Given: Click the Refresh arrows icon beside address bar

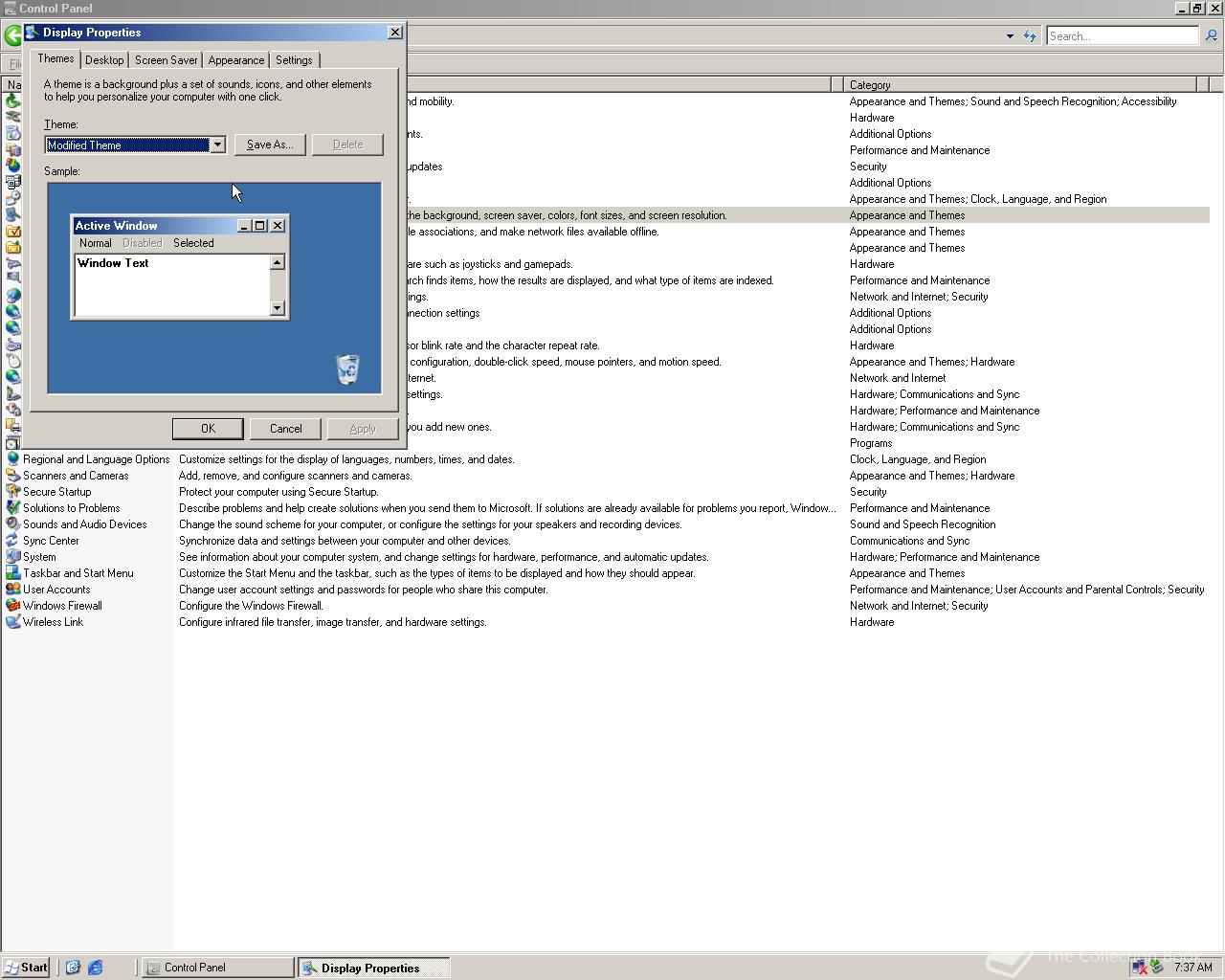Looking at the screenshot, I should tap(1030, 36).
